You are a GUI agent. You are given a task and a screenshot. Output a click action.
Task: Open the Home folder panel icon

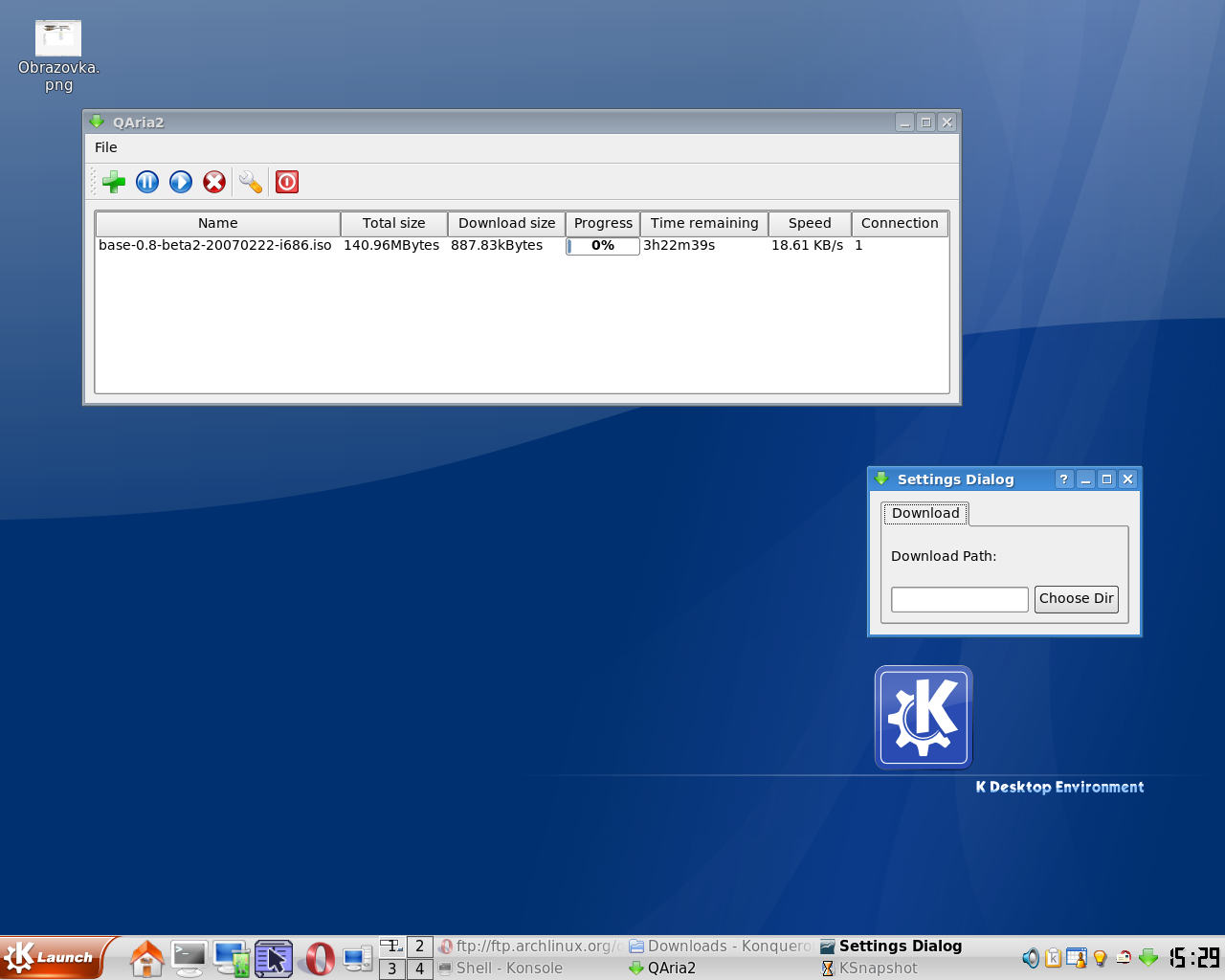click(146, 959)
